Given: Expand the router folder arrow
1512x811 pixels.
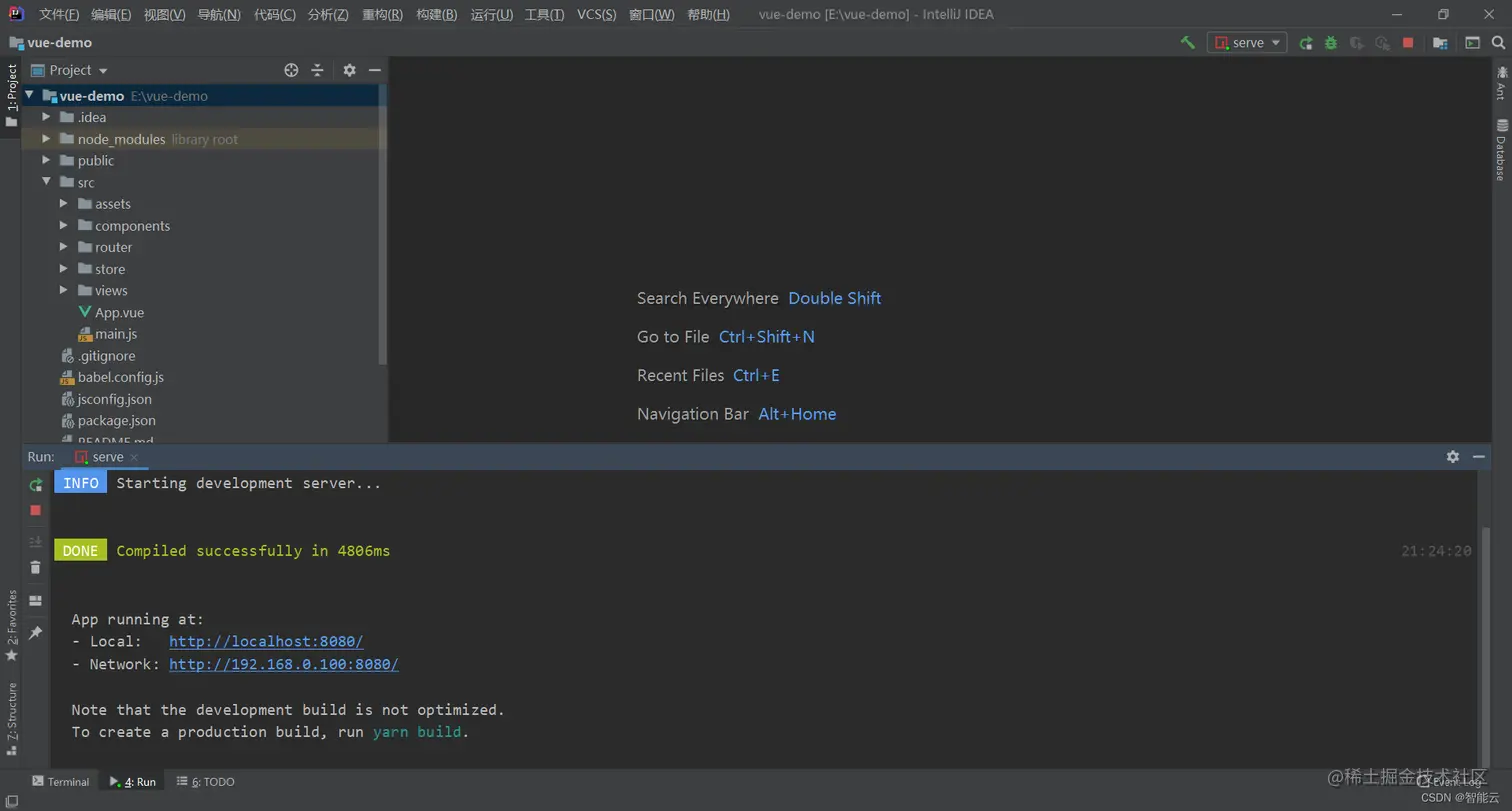Looking at the screenshot, I should click(63, 247).
